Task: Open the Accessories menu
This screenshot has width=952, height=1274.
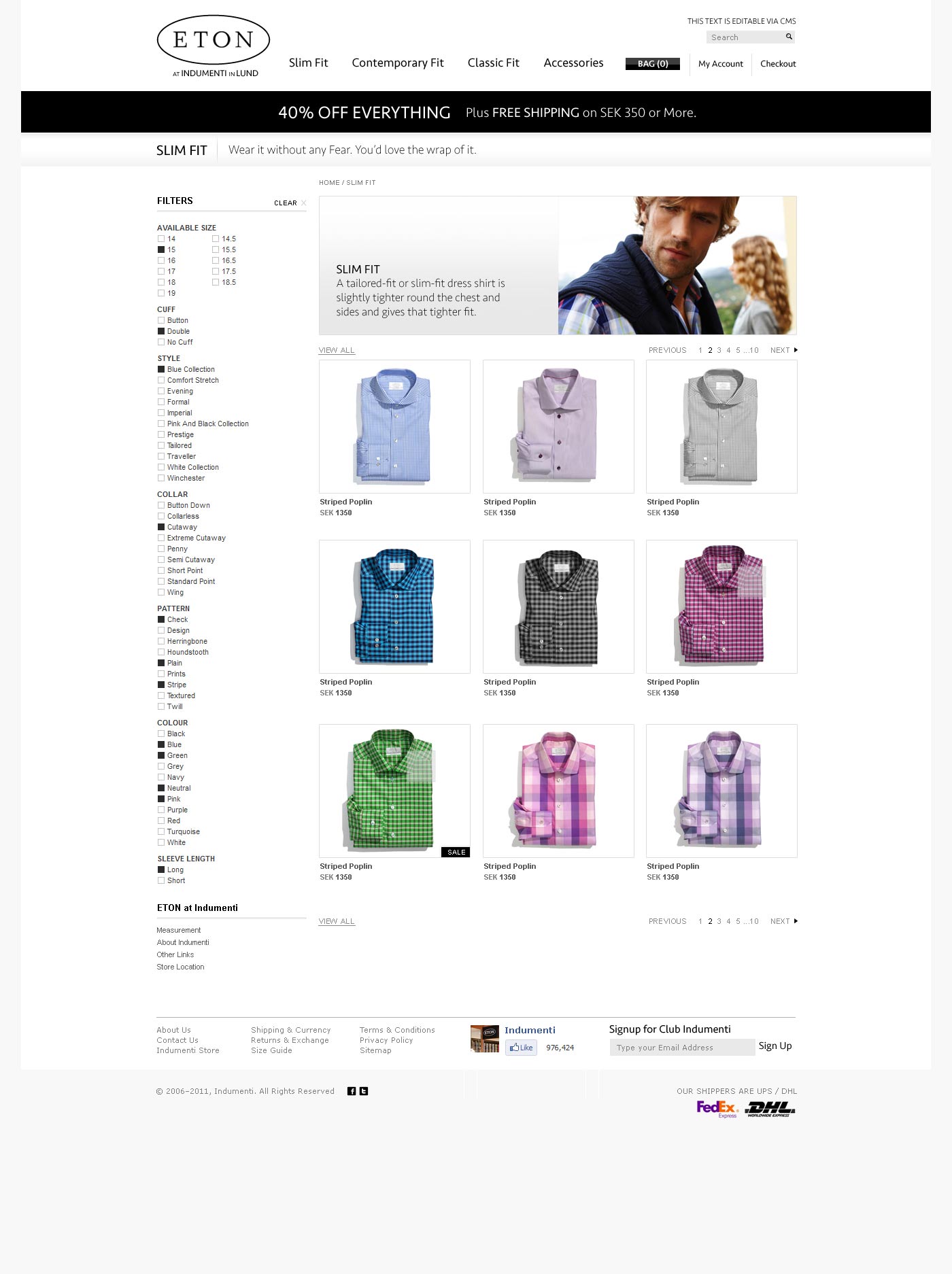Action: point(573,63)
